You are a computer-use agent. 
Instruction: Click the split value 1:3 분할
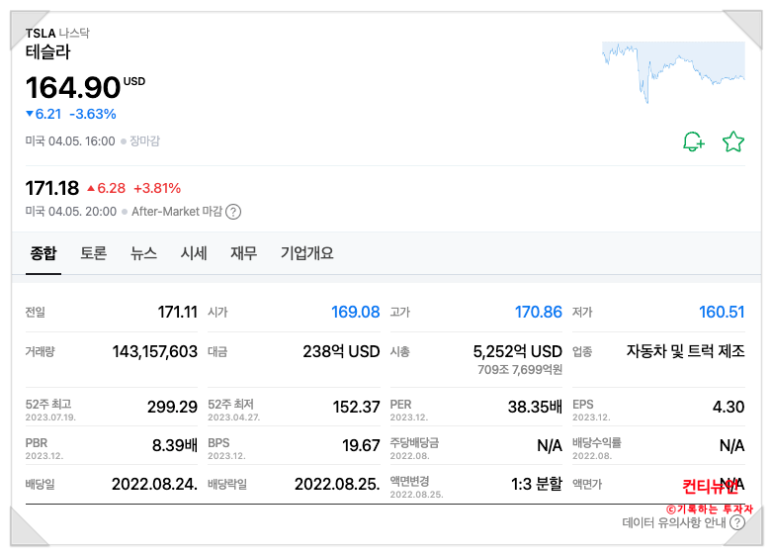click(x=537, y=485)
